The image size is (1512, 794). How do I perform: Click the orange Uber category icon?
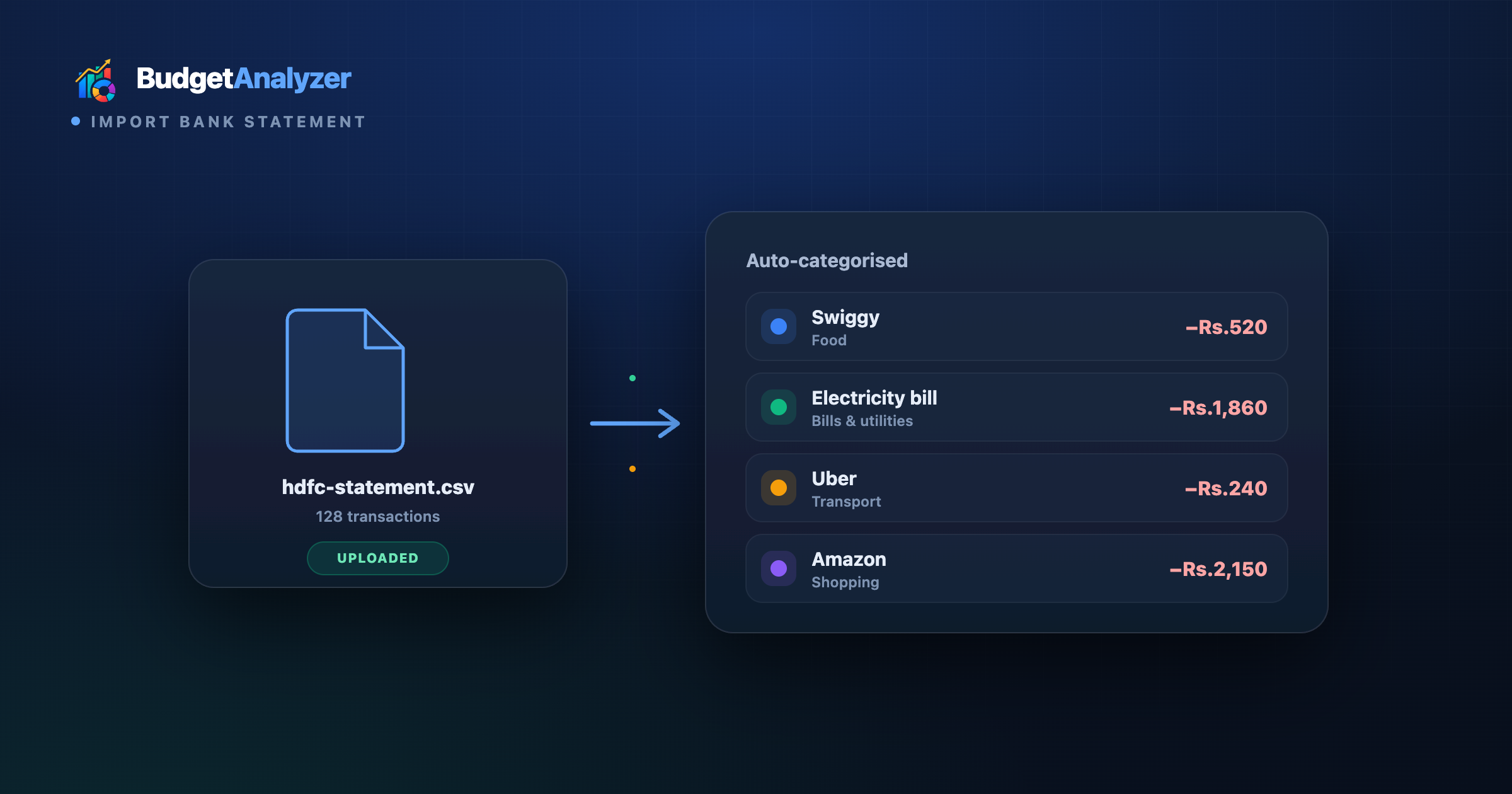[x=779, y=488]
